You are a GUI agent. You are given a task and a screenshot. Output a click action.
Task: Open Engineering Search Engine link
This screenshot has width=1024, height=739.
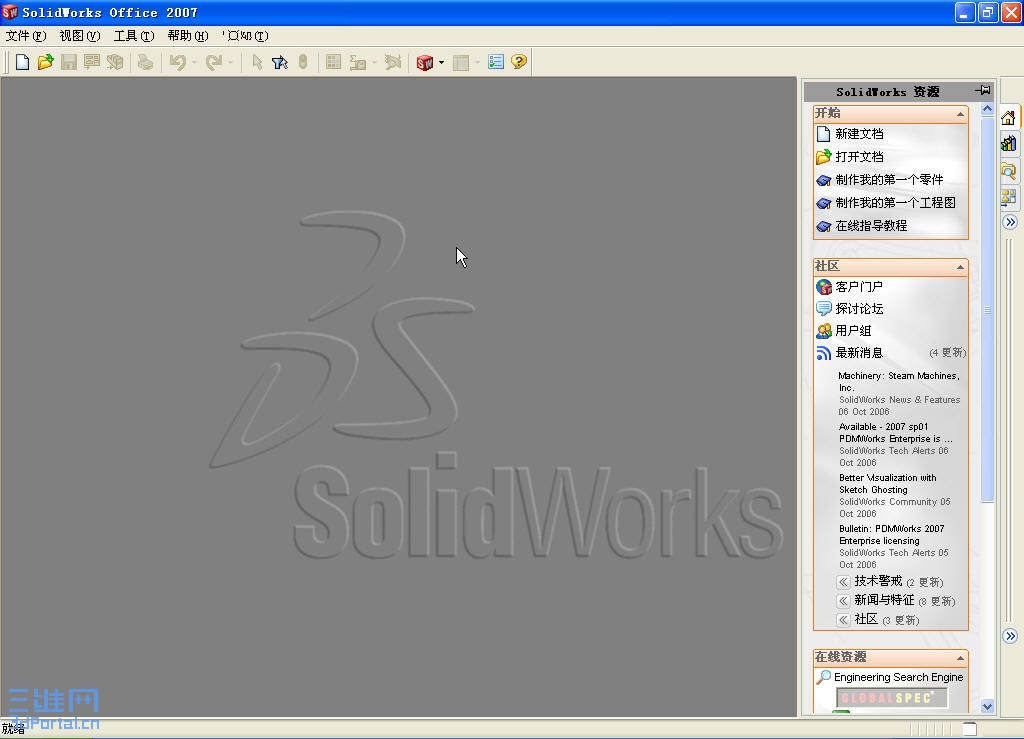pyautogui.click(x=899, y=678)
